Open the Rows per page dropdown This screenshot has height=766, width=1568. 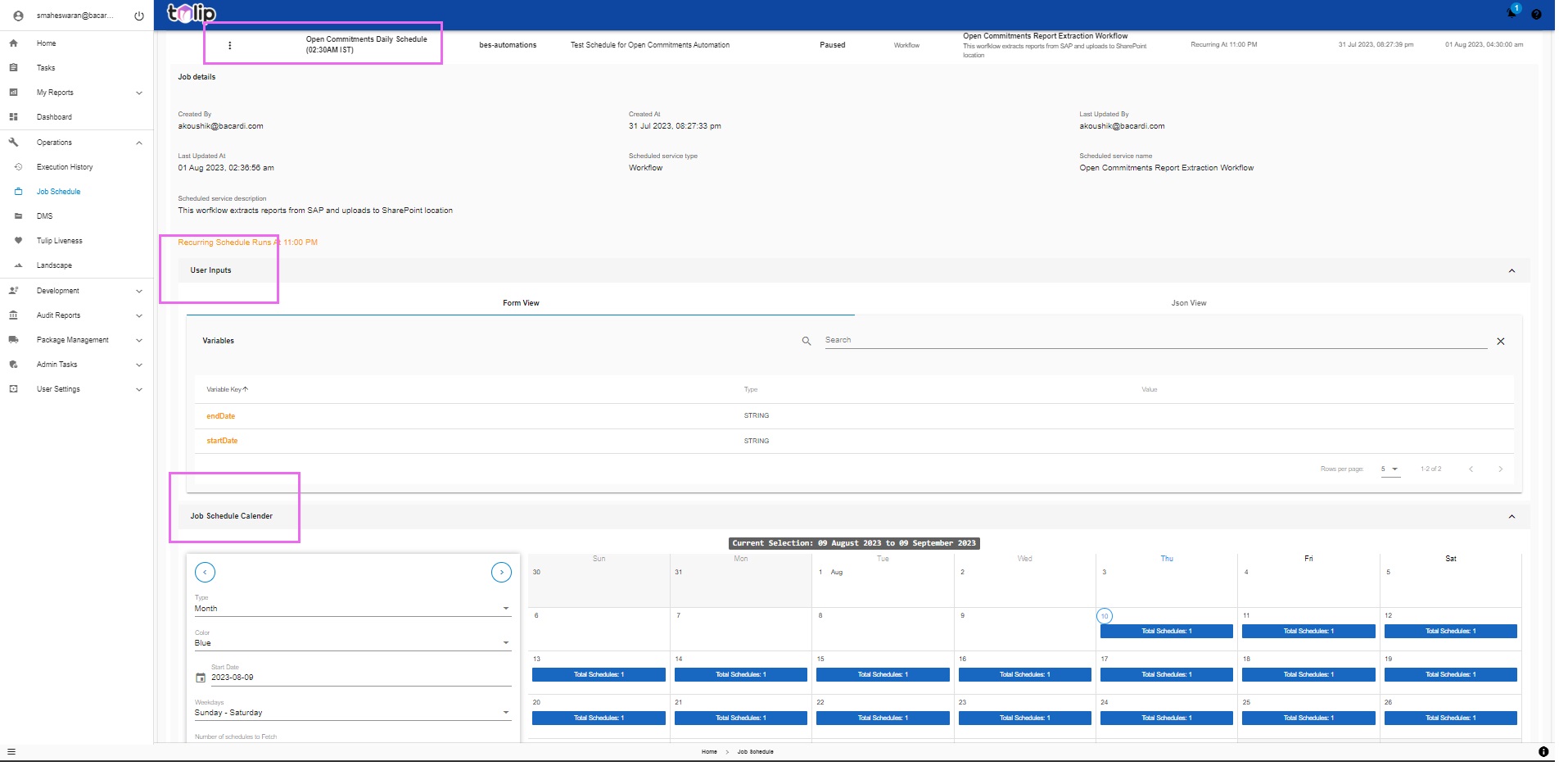click(x=1390, y=469)
